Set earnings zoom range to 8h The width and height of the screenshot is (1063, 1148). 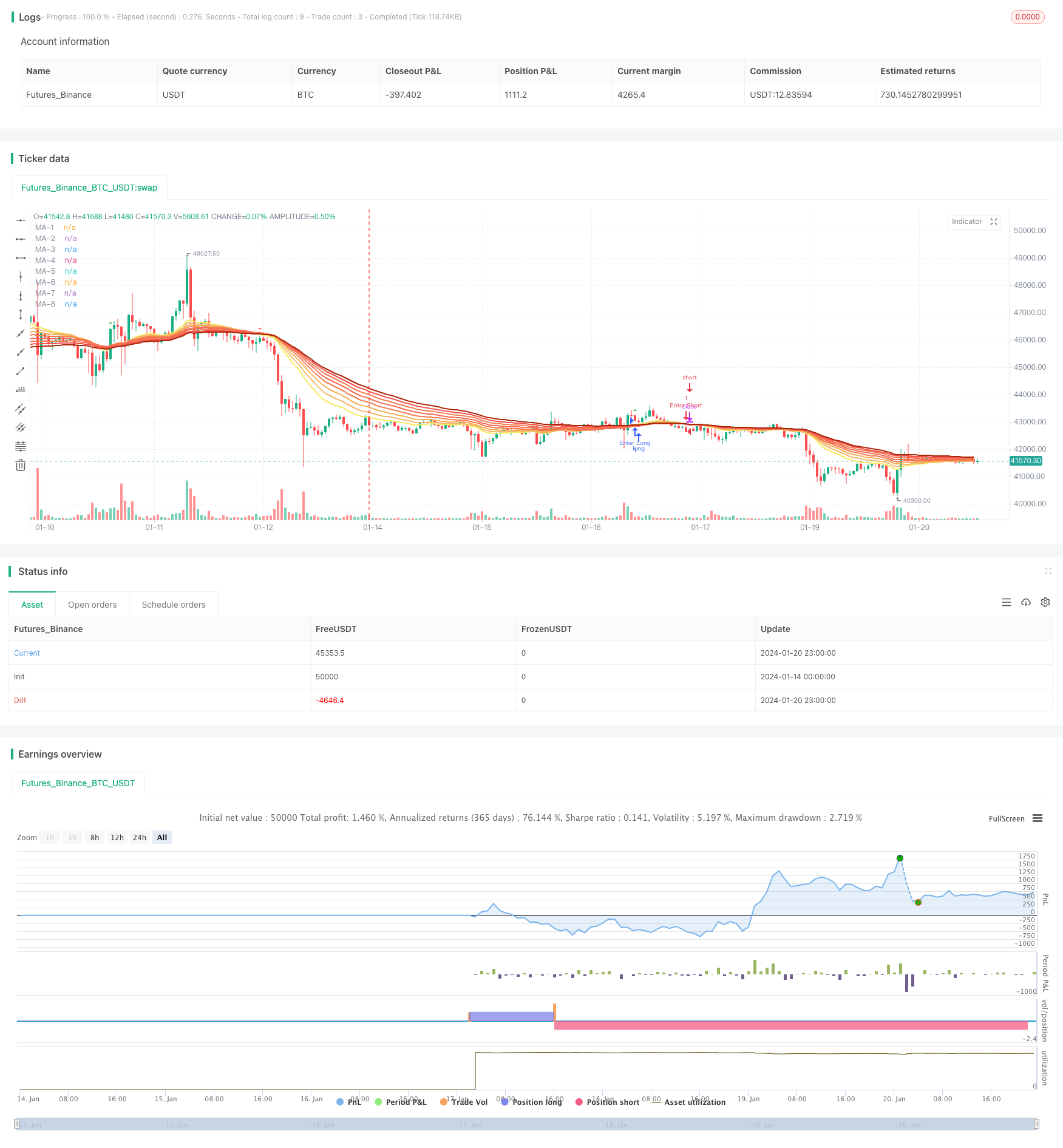tap(95, 837)
